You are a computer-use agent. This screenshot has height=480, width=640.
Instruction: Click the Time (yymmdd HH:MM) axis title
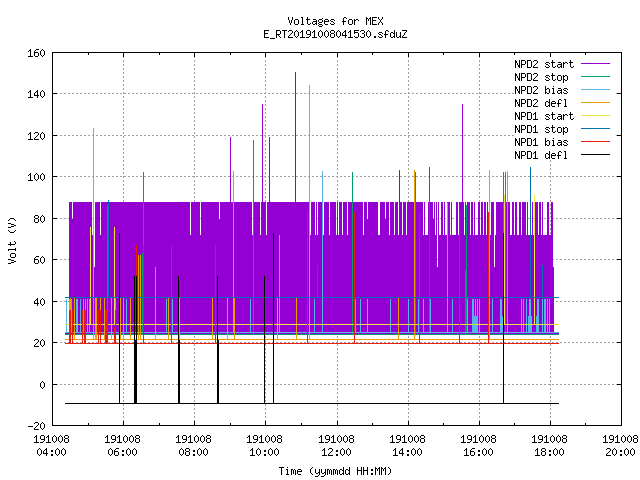(x=336, y=471)
